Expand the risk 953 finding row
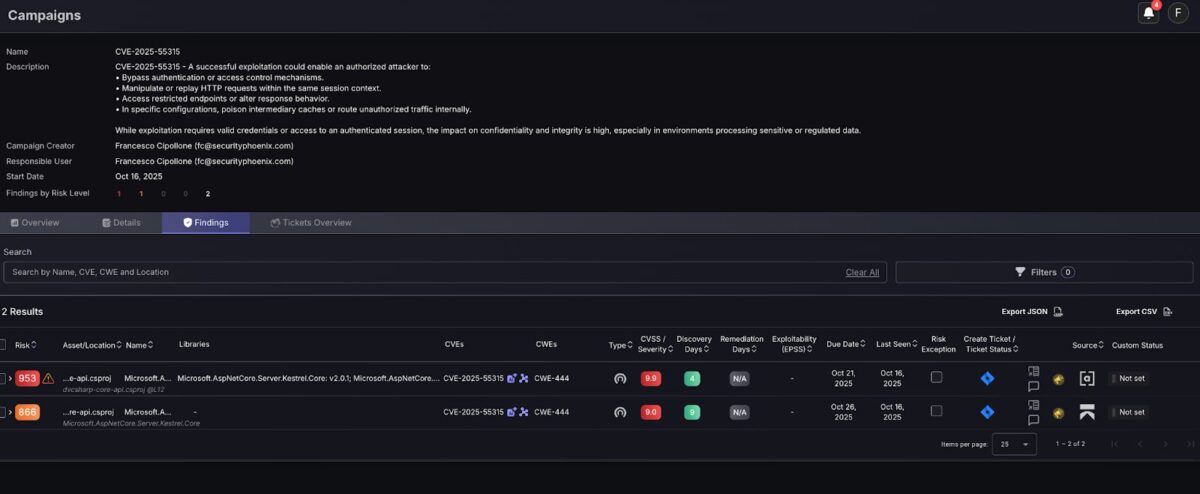The image size is (1200, 494). 11,378
